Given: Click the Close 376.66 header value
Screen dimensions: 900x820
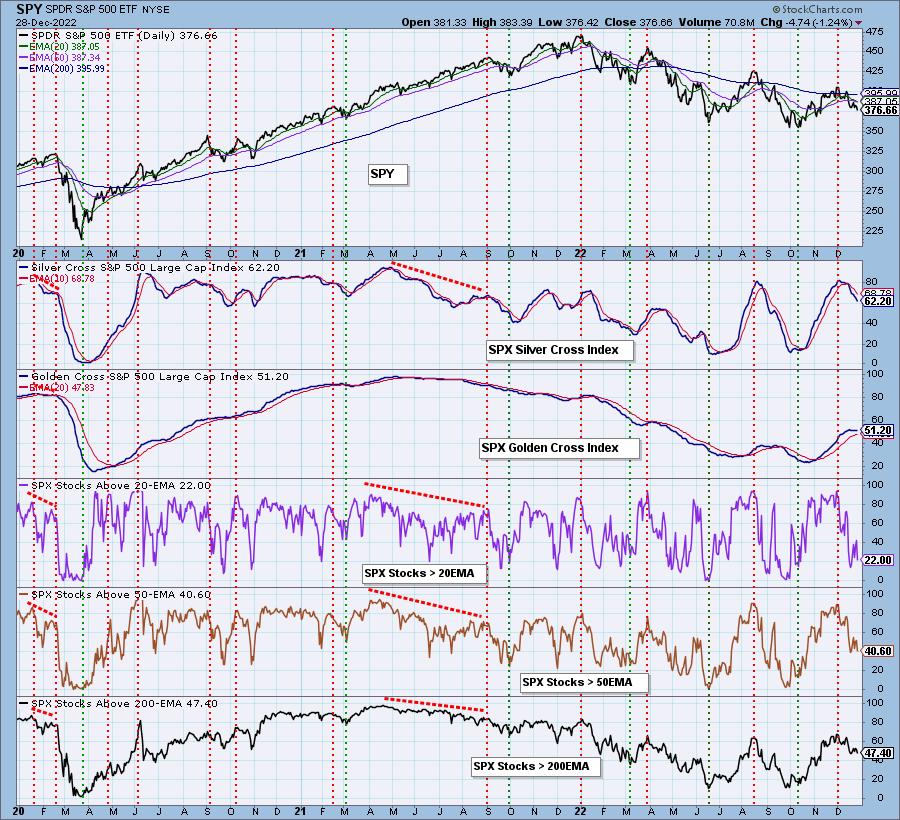Looking at the screenshot, I should point(638,22).
